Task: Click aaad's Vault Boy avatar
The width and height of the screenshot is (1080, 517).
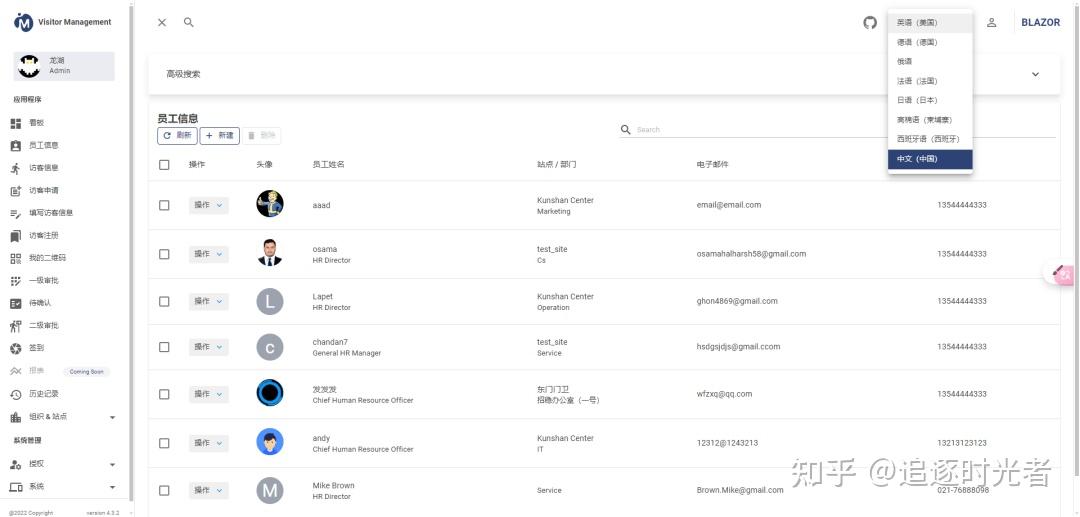Action: point(270,204)
